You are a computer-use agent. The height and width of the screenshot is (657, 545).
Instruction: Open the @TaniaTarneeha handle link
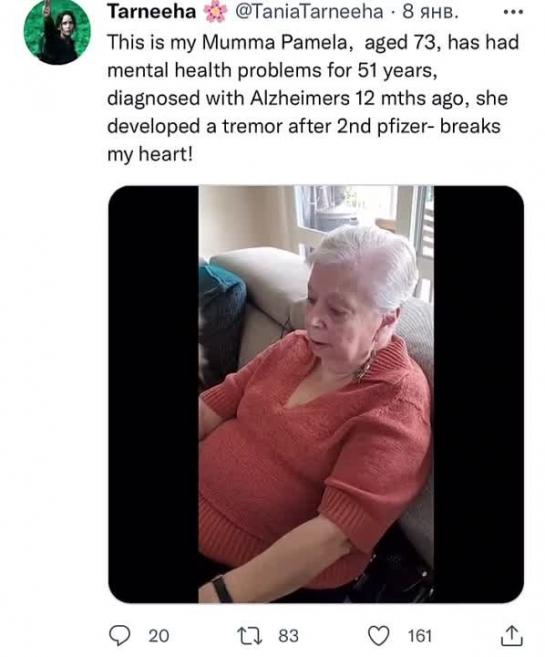[x=309, y=12]
